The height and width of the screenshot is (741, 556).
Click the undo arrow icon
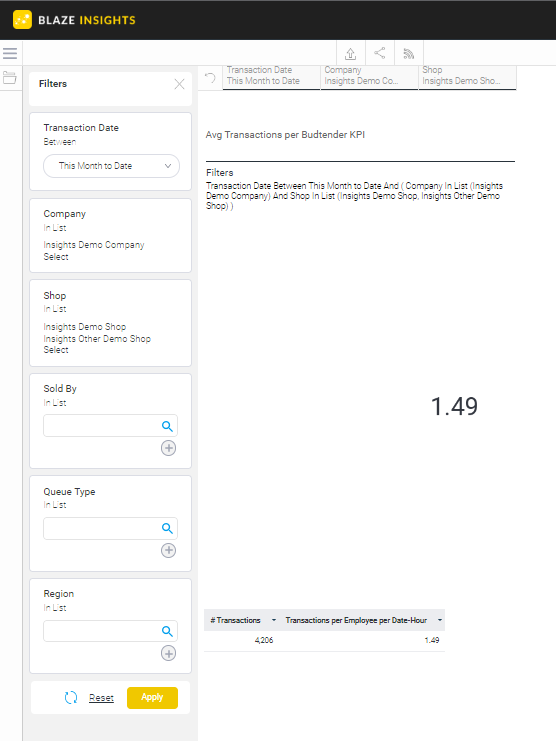click(210, 78)
